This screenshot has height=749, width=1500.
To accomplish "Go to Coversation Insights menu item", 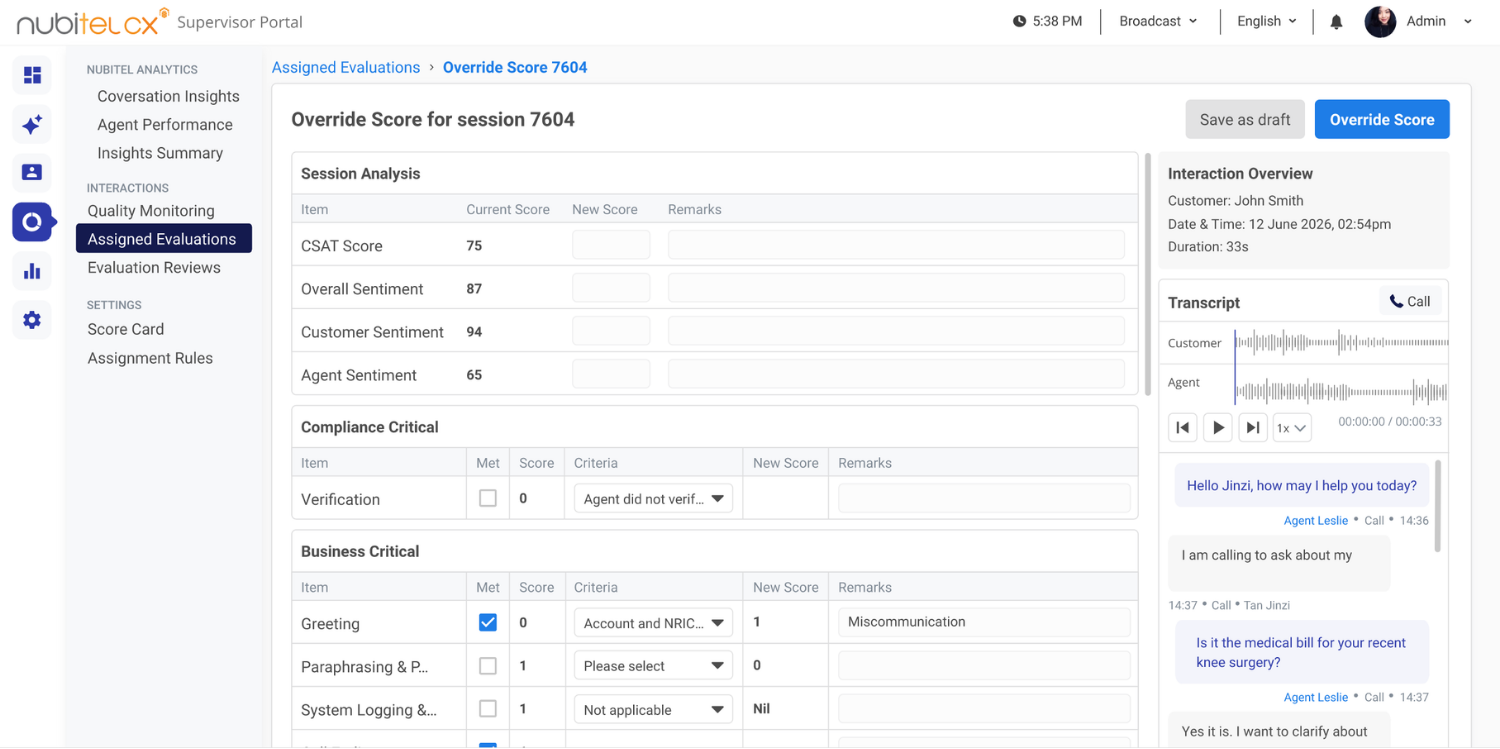I will (x=168, y=96).
